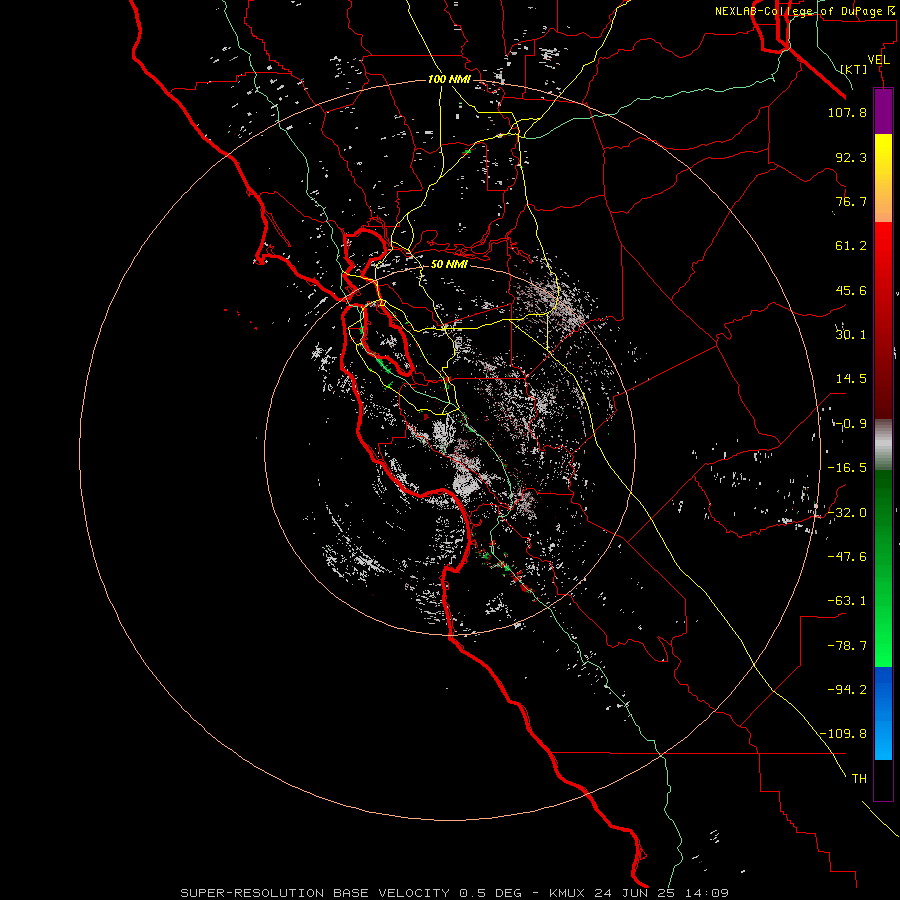
Task: Click the VEL legend title
Action: 878,60
